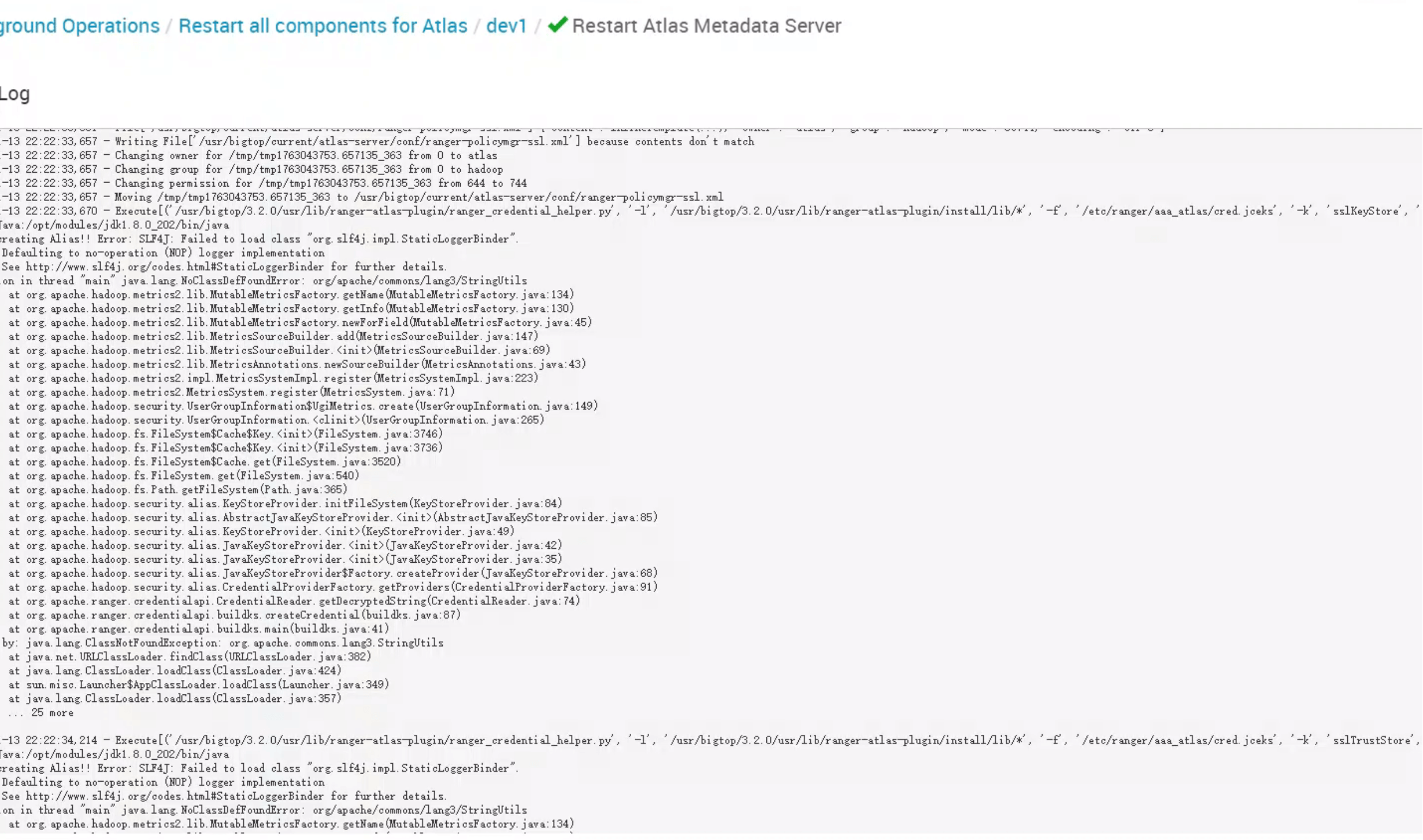
Task: Click the buildks.main stack trace line
Action: pos(199,629)
